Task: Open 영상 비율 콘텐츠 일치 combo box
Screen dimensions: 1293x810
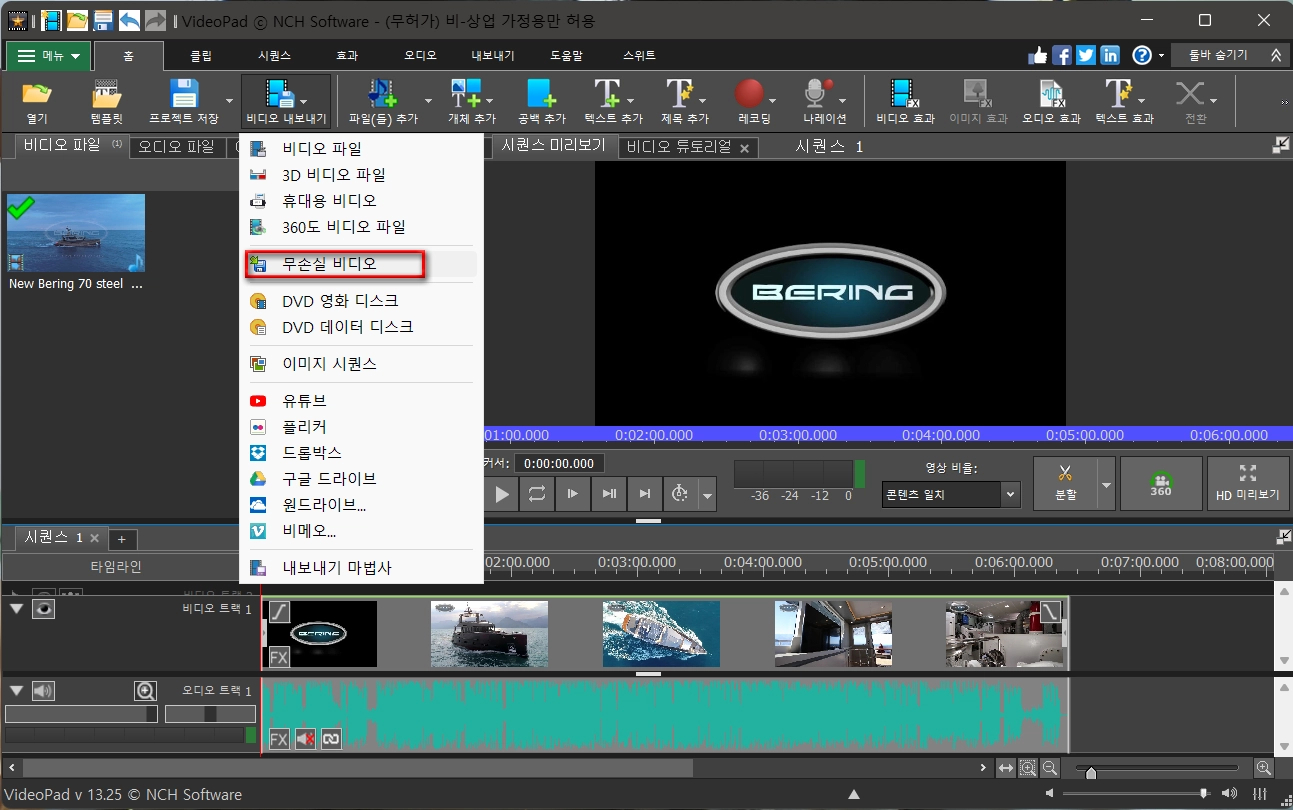Action: point(950,494)
